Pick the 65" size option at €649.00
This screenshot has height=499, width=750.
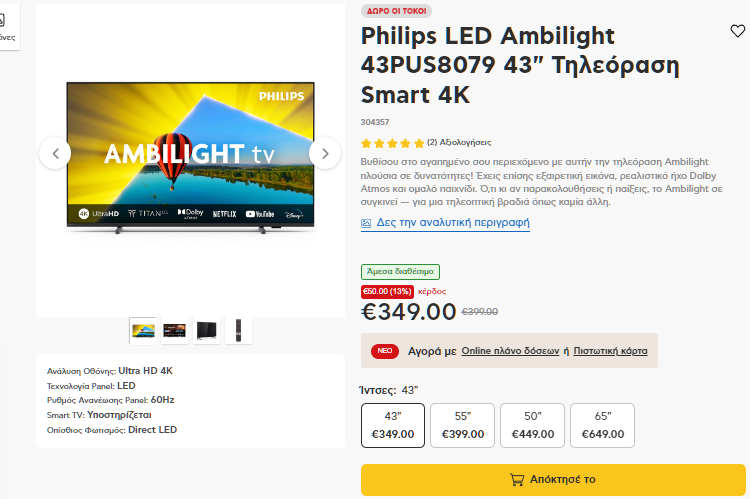[603, 425]
